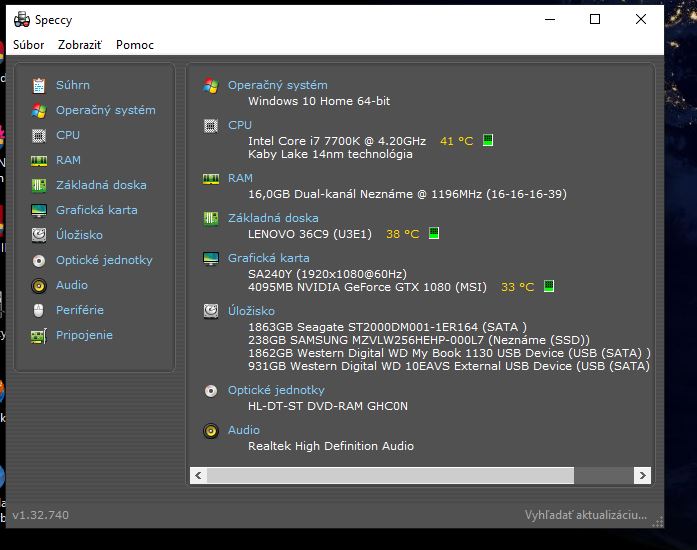This screenshot has height=550, width=697.
Task: Select Pripojenie in the sidebar
Action: 84,335
